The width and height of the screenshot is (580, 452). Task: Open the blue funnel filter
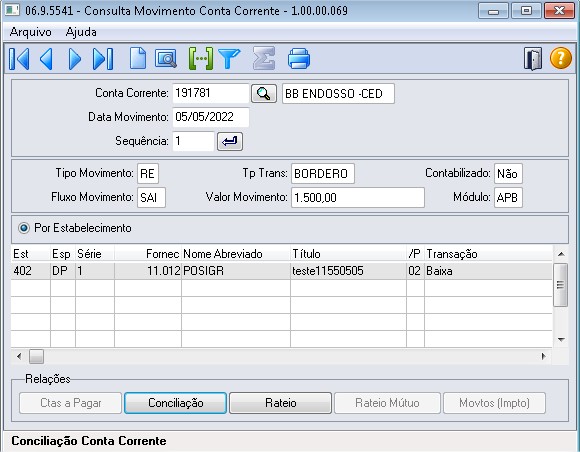click(229, 59)
